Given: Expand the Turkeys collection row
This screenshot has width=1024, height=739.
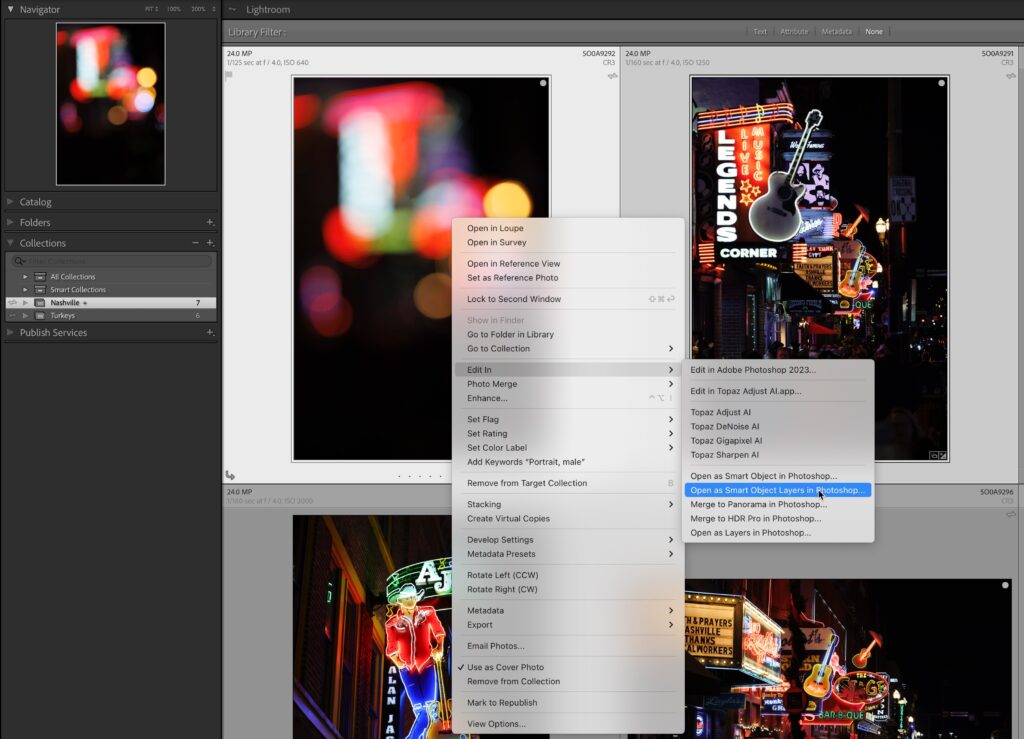Looking at the screenshot, I should [x=25, y=316].
